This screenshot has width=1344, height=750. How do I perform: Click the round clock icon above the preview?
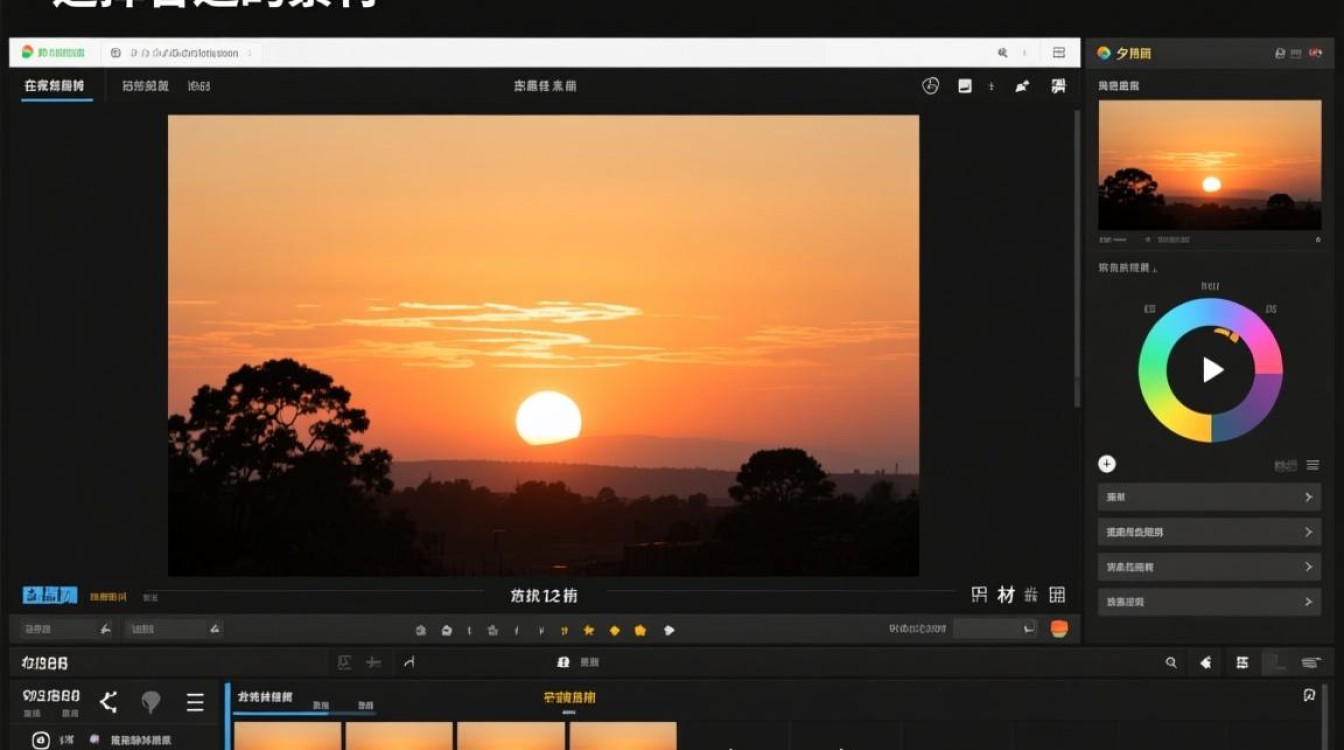pyautogui.click(x=930, y=86)
